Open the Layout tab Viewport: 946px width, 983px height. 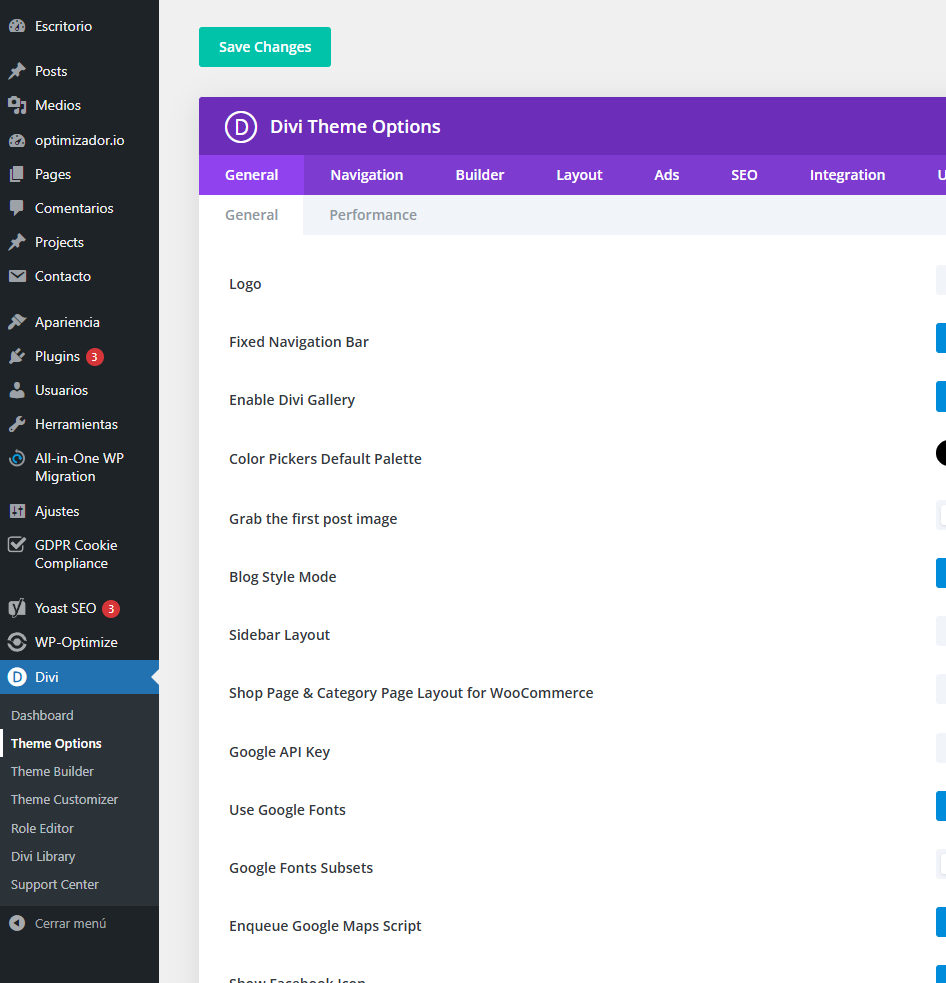[x=579, y=175]
